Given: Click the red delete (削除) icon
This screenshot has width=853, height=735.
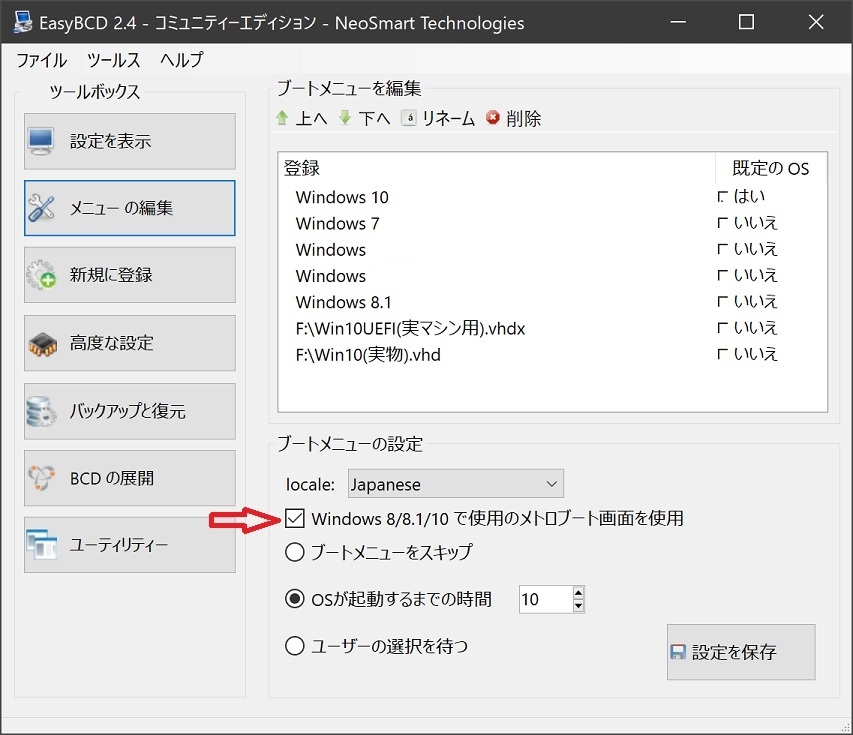Looking at the screenshot, I should pos(493,118).
